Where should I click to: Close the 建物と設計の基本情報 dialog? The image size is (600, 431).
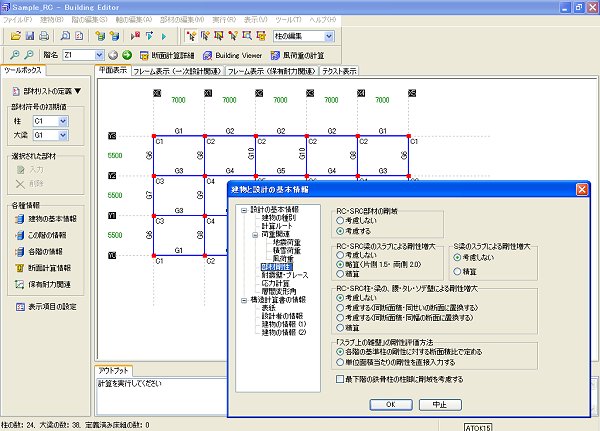click(582, 189)
